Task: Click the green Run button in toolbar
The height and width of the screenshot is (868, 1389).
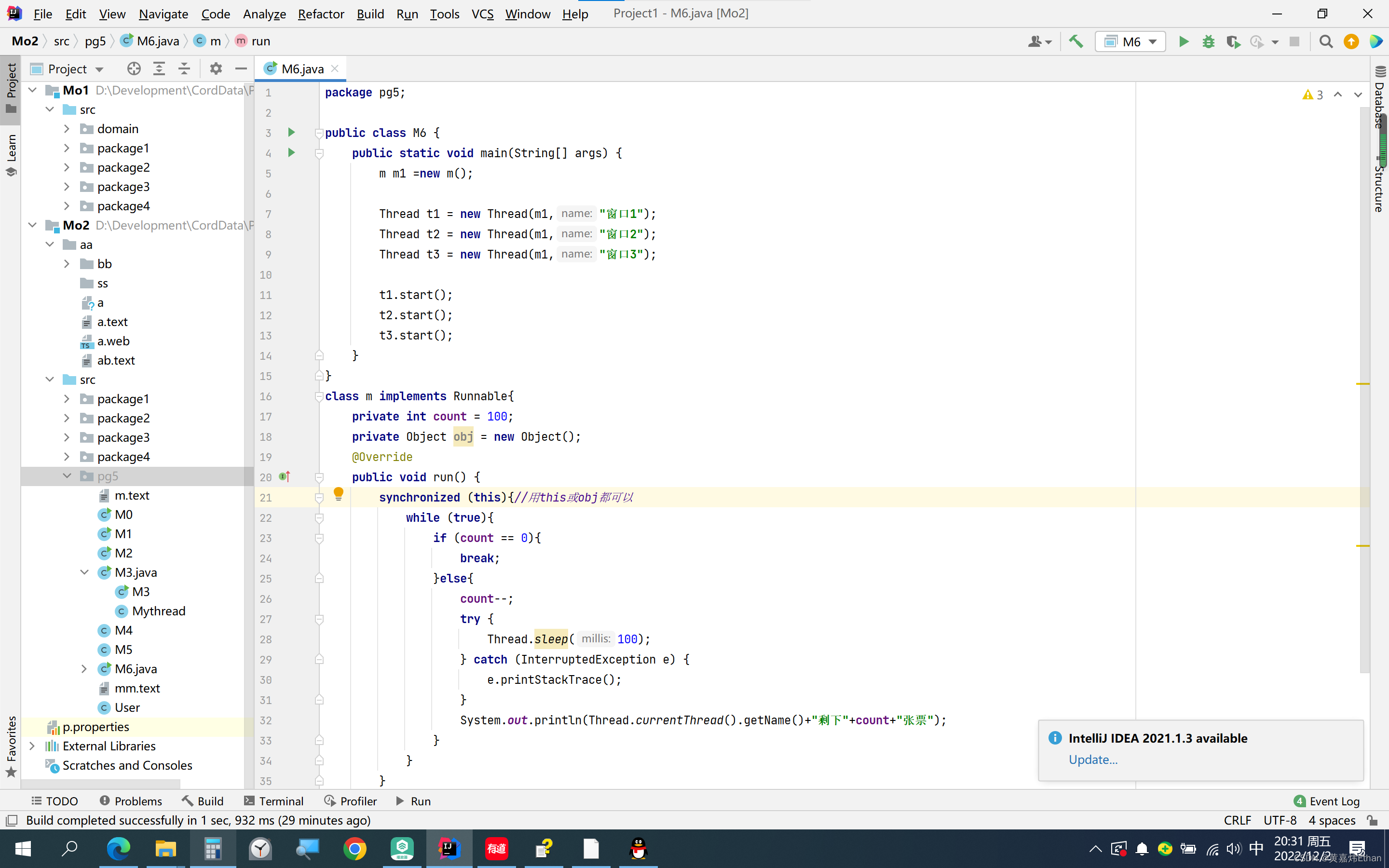Action: [x=1184, y=41]
